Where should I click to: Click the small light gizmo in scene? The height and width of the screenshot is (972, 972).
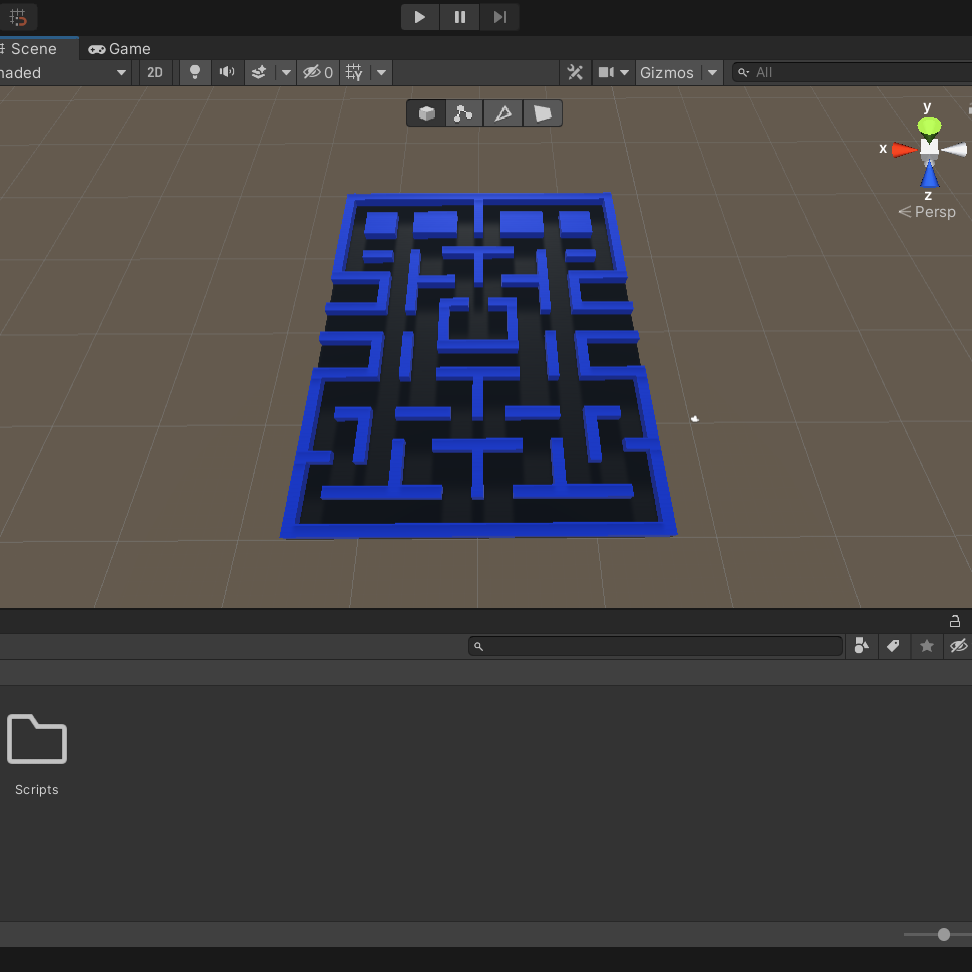coord(695,419)
